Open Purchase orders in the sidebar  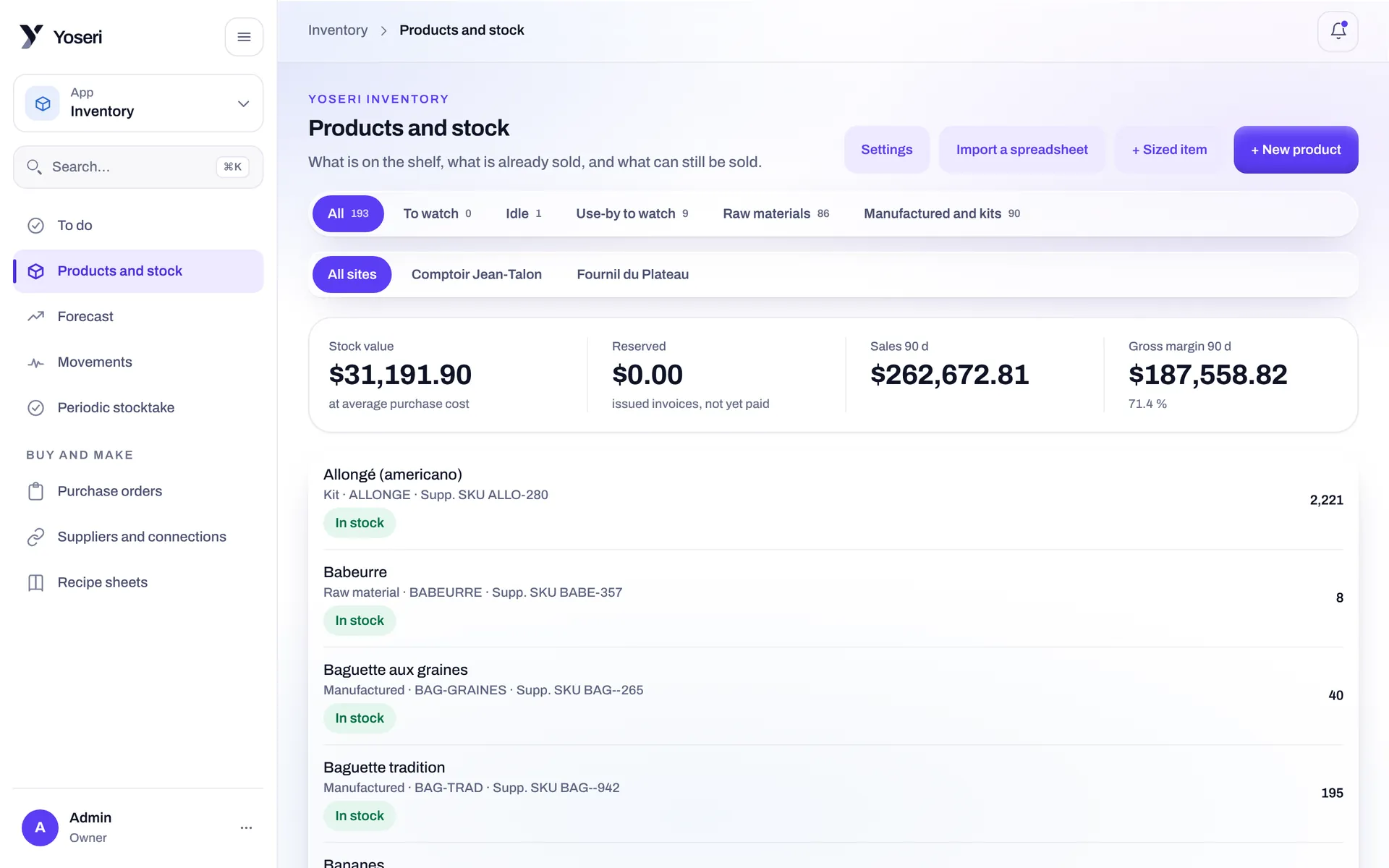(138, 492)
